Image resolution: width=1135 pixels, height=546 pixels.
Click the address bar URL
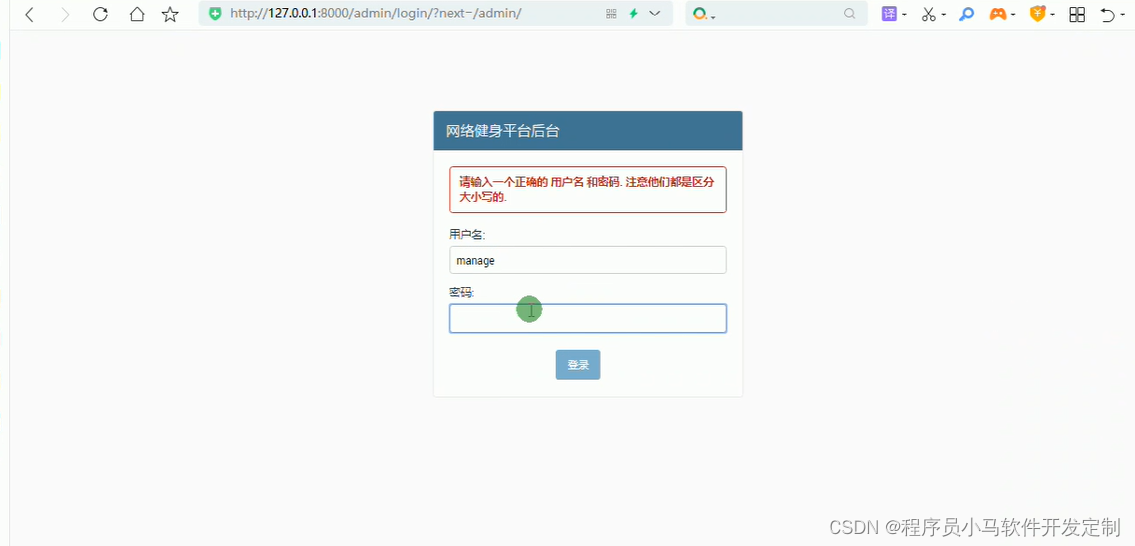376,14
